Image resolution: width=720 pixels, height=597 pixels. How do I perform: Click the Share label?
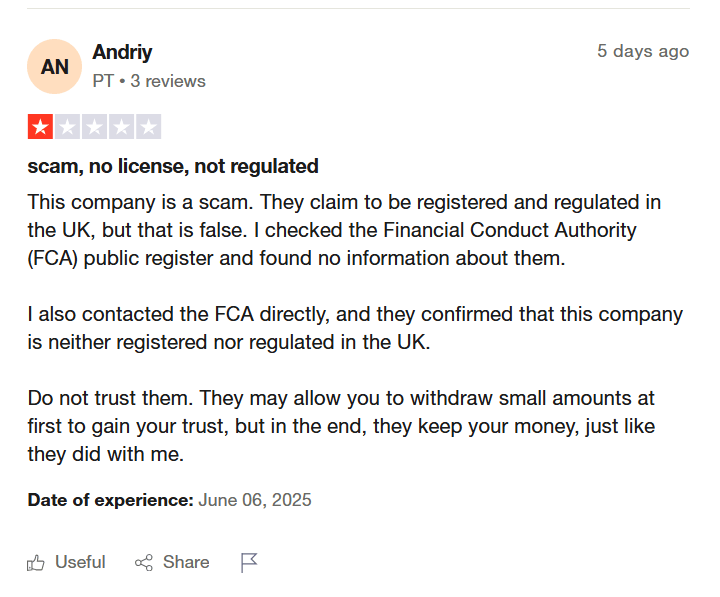click(x=186, y=562)
